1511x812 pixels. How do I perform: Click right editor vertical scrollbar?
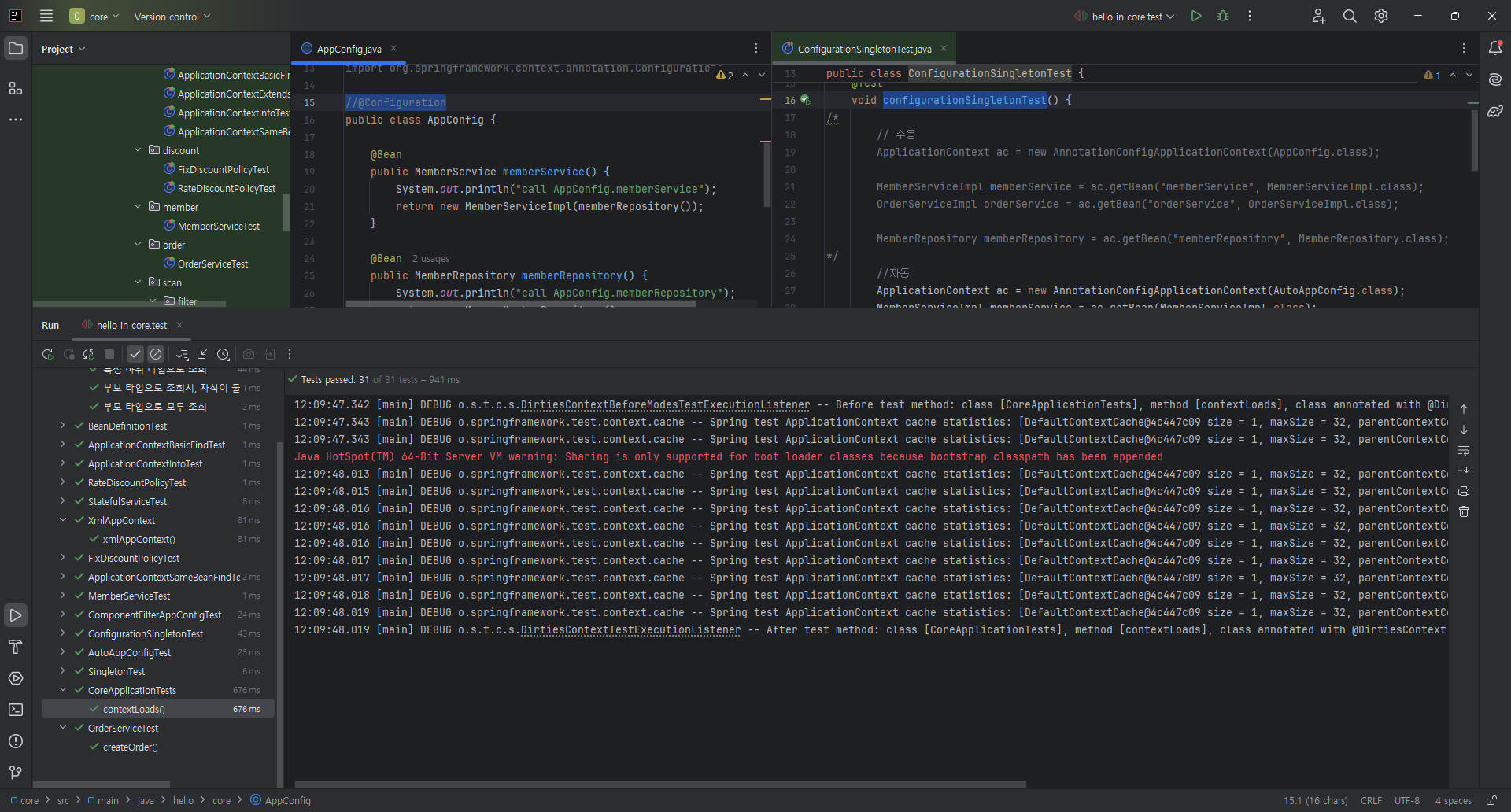click(1474, 140)
